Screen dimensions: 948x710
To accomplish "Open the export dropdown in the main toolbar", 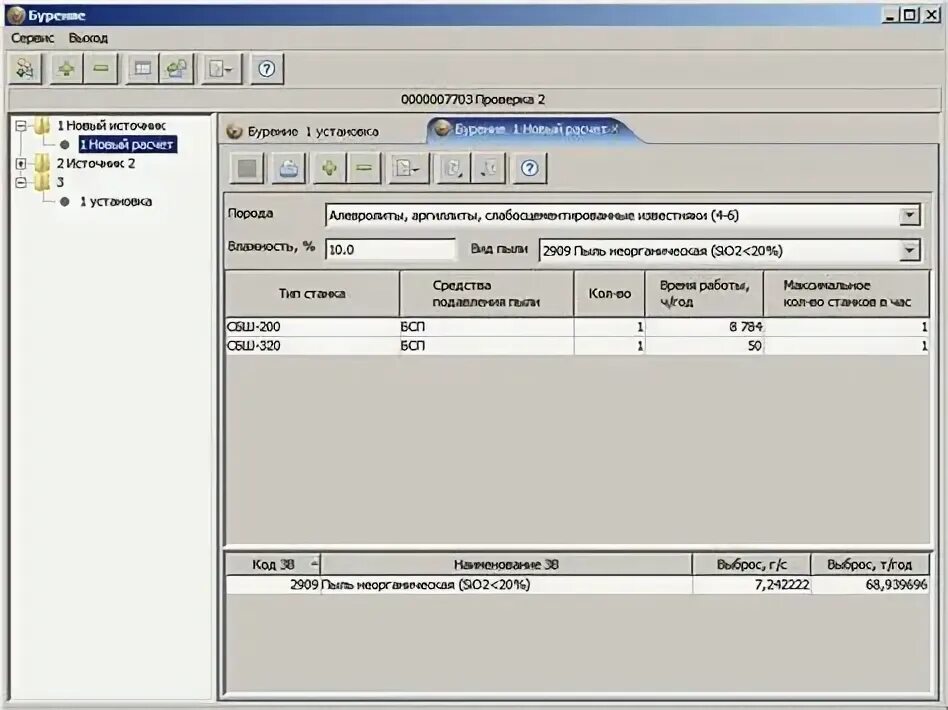I will pos(221,68).
